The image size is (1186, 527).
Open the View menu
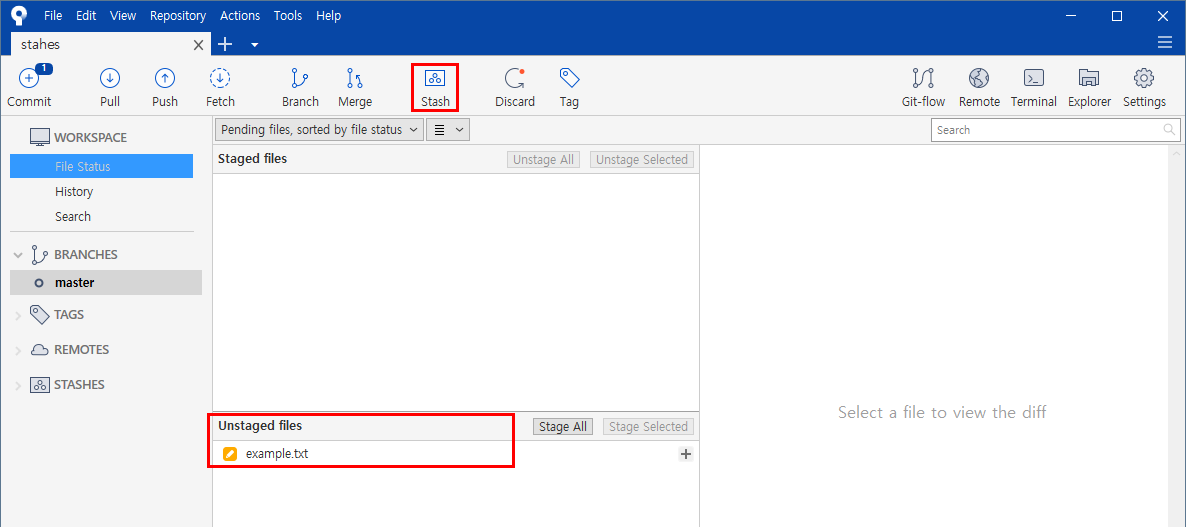click(123, 15)
